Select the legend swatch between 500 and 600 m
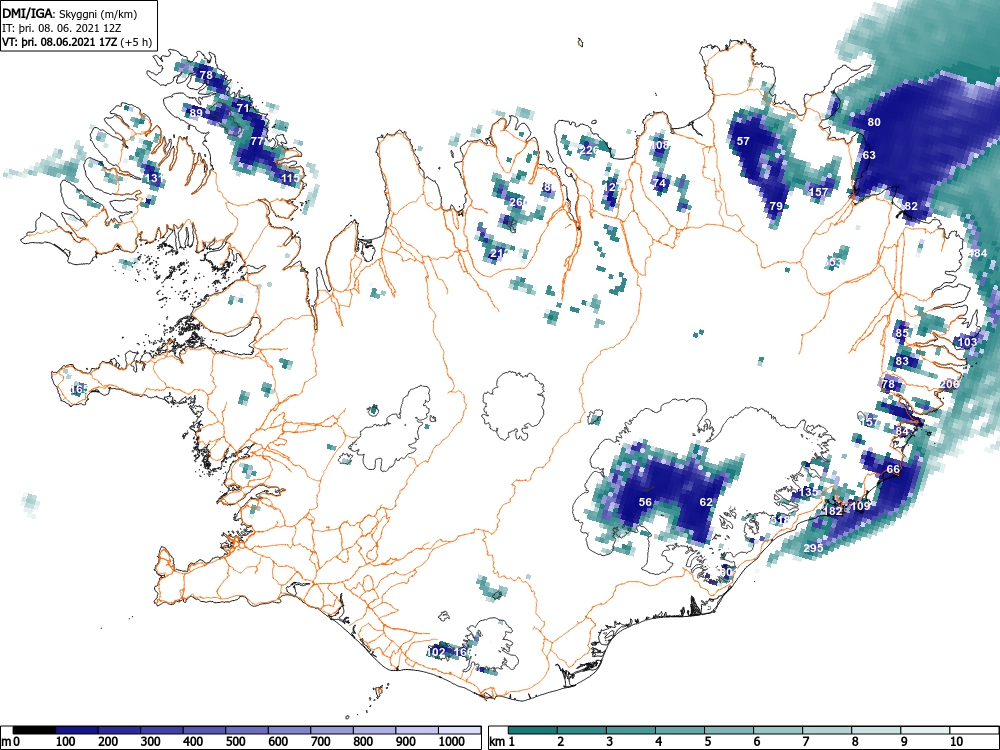This screenshot has height=750, width=1000. click(x=247, y=730)
